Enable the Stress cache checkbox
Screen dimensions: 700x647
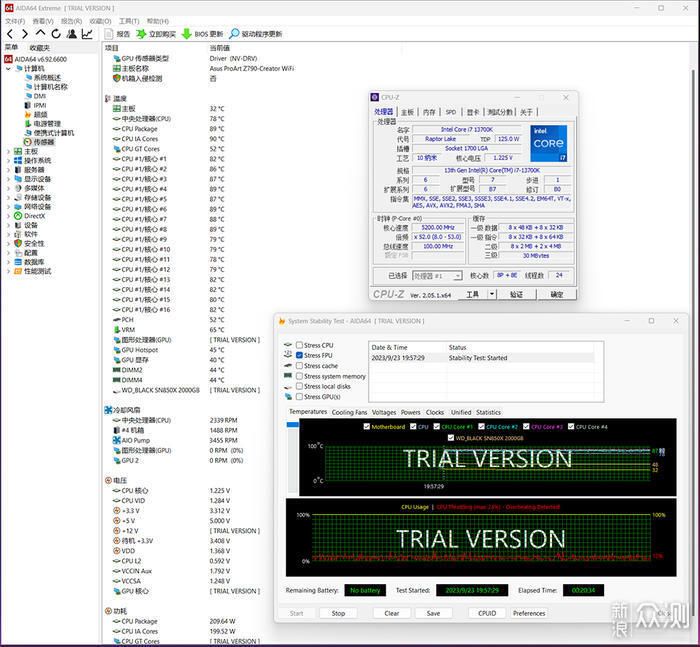point(299,366)
